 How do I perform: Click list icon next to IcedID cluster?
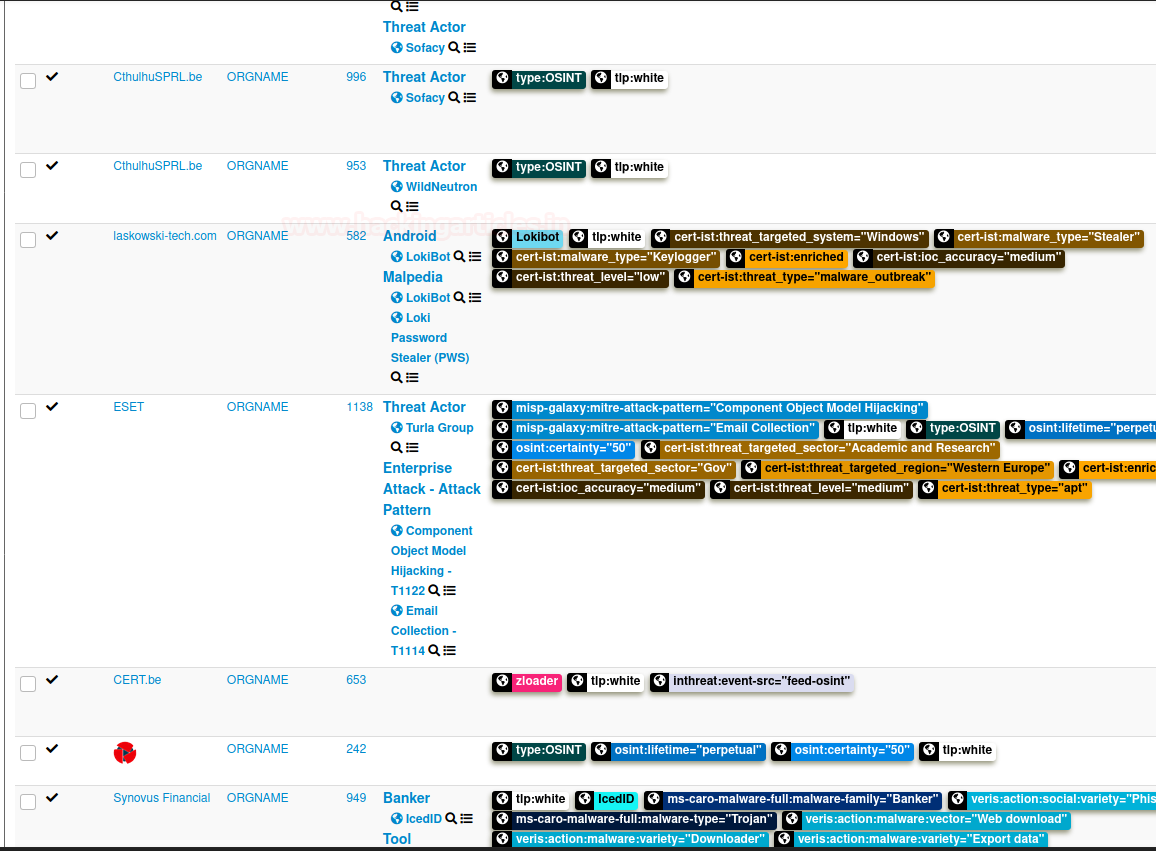click(x=467, y=819)
